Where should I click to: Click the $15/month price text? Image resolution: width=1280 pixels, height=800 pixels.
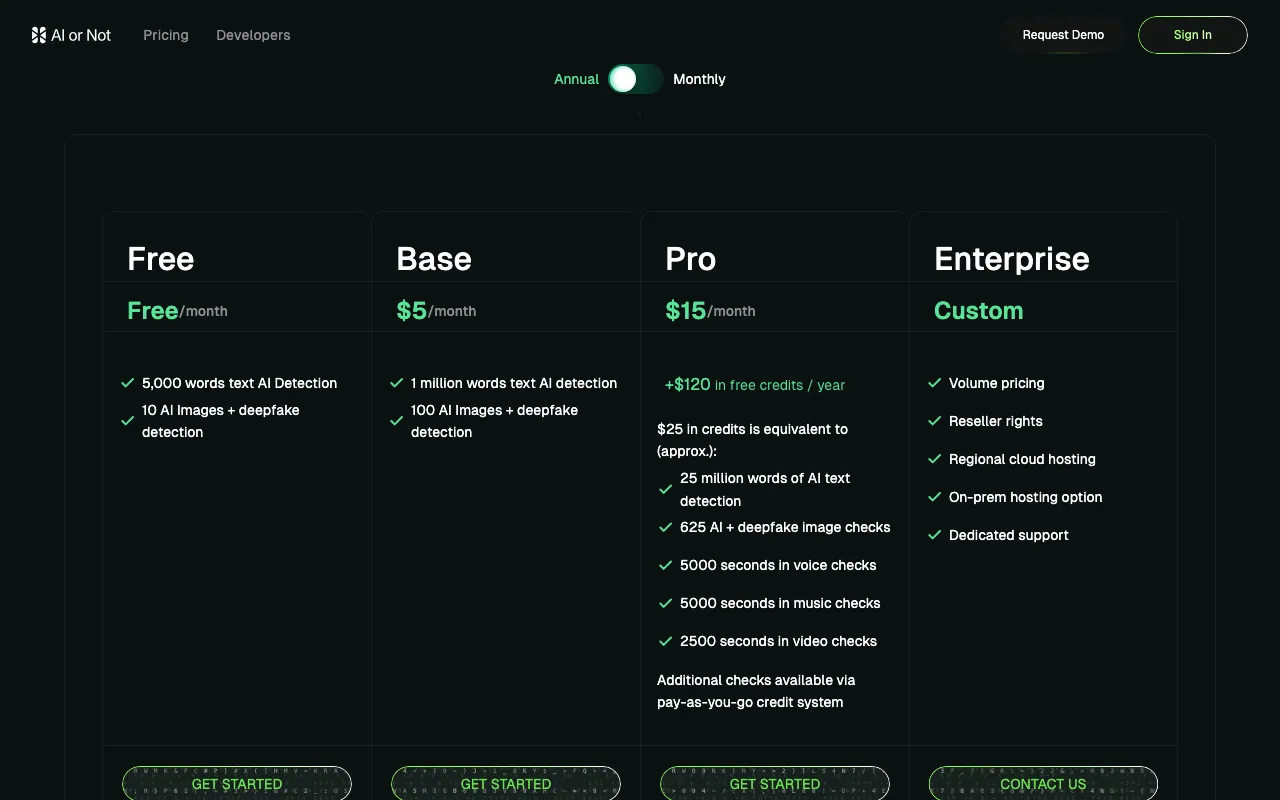(x=710, y=311)
